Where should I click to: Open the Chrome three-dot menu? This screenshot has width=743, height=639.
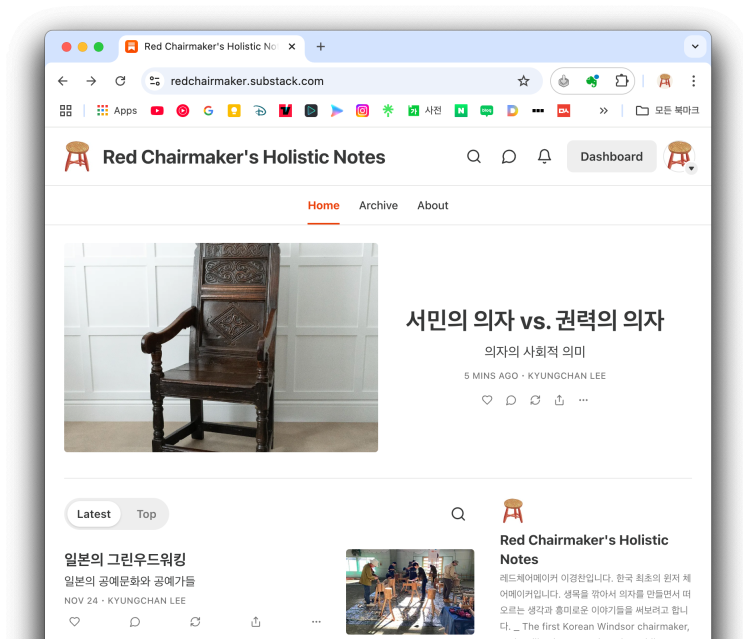click(693, 81)
